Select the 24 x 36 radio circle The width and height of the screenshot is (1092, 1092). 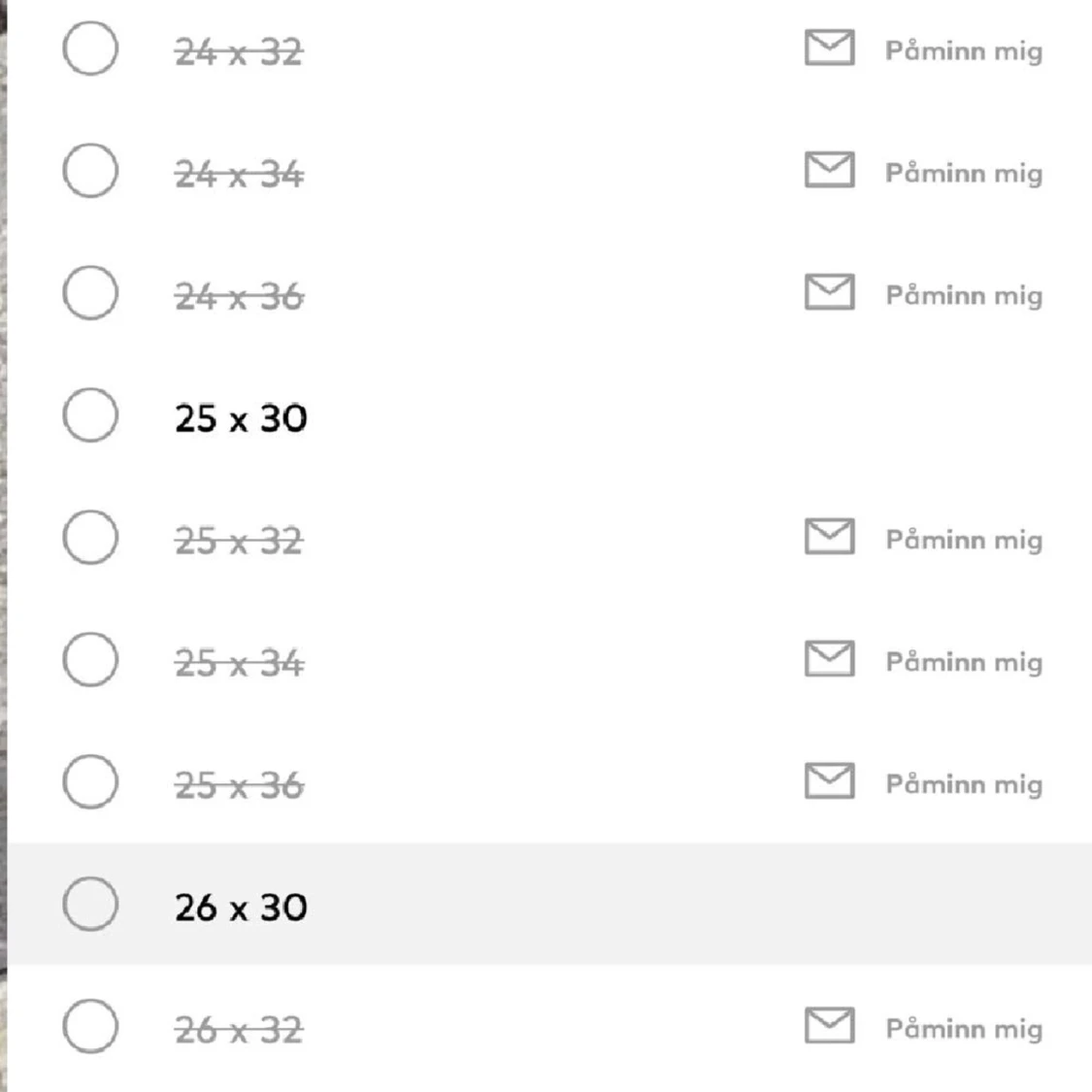90,293
